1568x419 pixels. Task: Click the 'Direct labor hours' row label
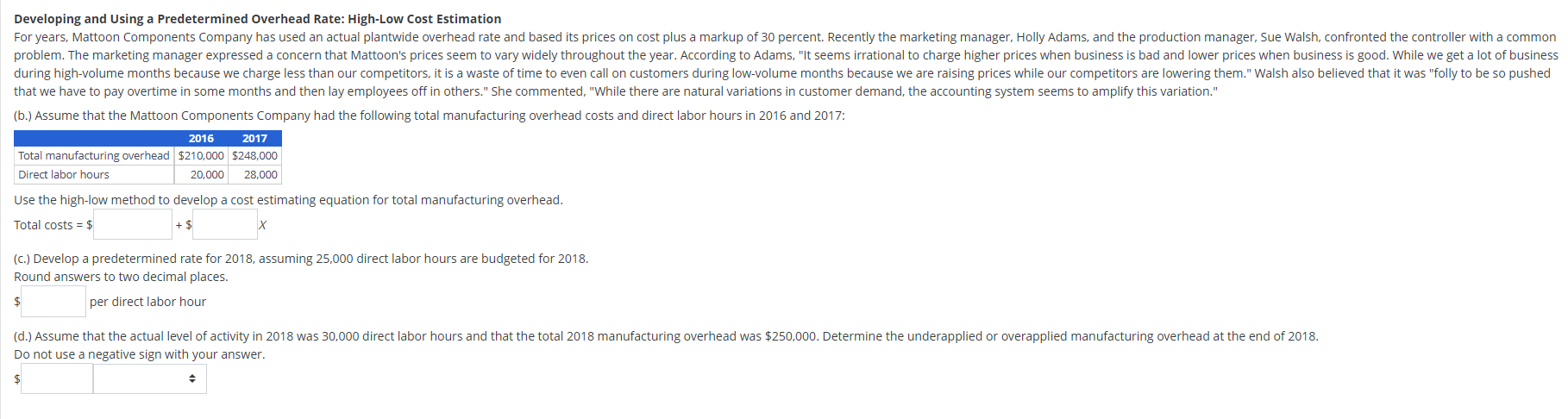[x=64, y=175]
